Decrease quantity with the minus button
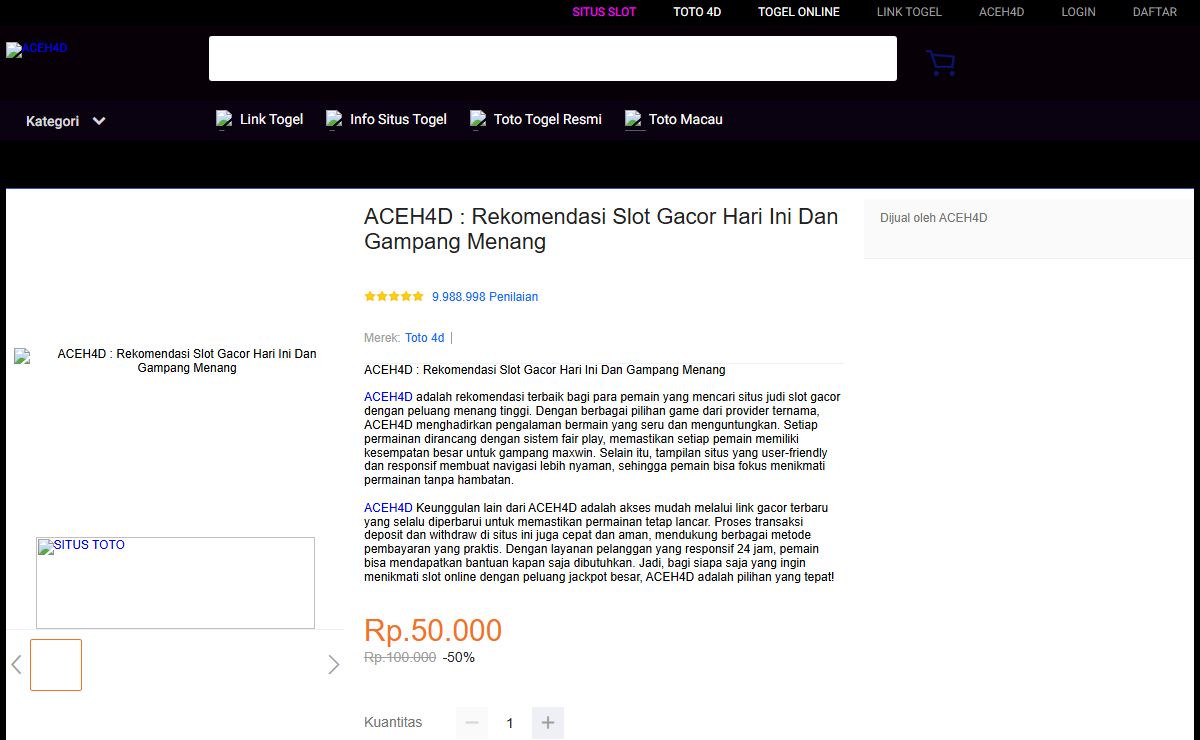The height and width of the screenshot is (740, 1200). pos(472,723)
